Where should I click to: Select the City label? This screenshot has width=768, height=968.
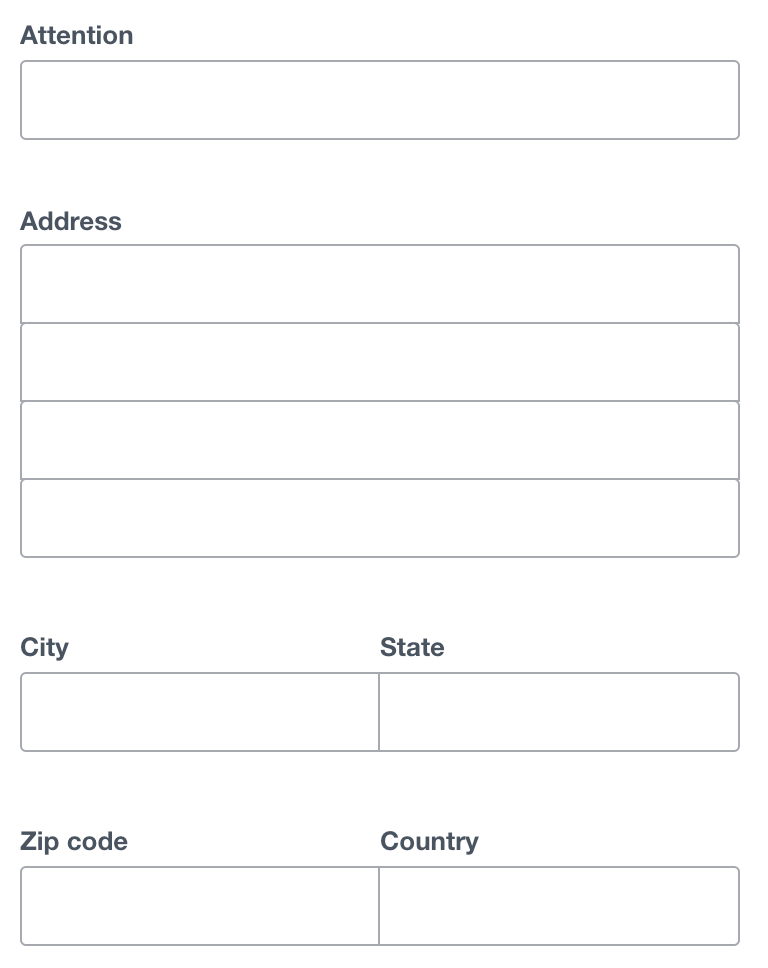click(44, 647)
